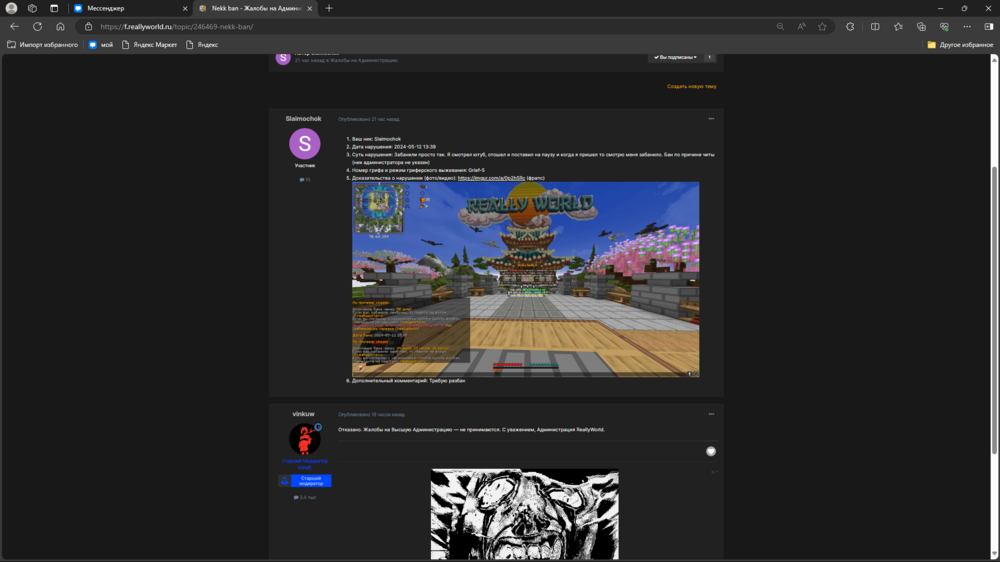Open the Яндекс Маркет bookmark
Screen dimensions: 1000x562
point(149,45)
